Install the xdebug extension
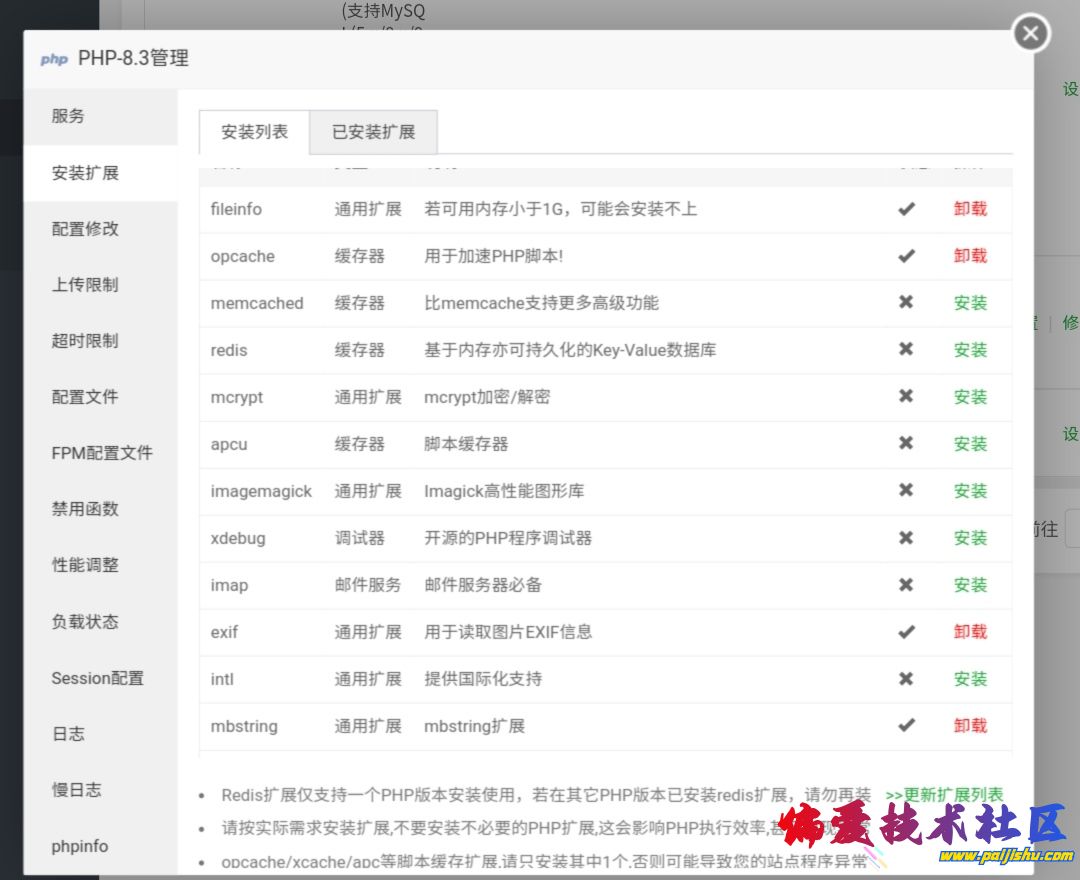Image resolution: width=1080 pixels, height=880 pixels. point(970,538)
